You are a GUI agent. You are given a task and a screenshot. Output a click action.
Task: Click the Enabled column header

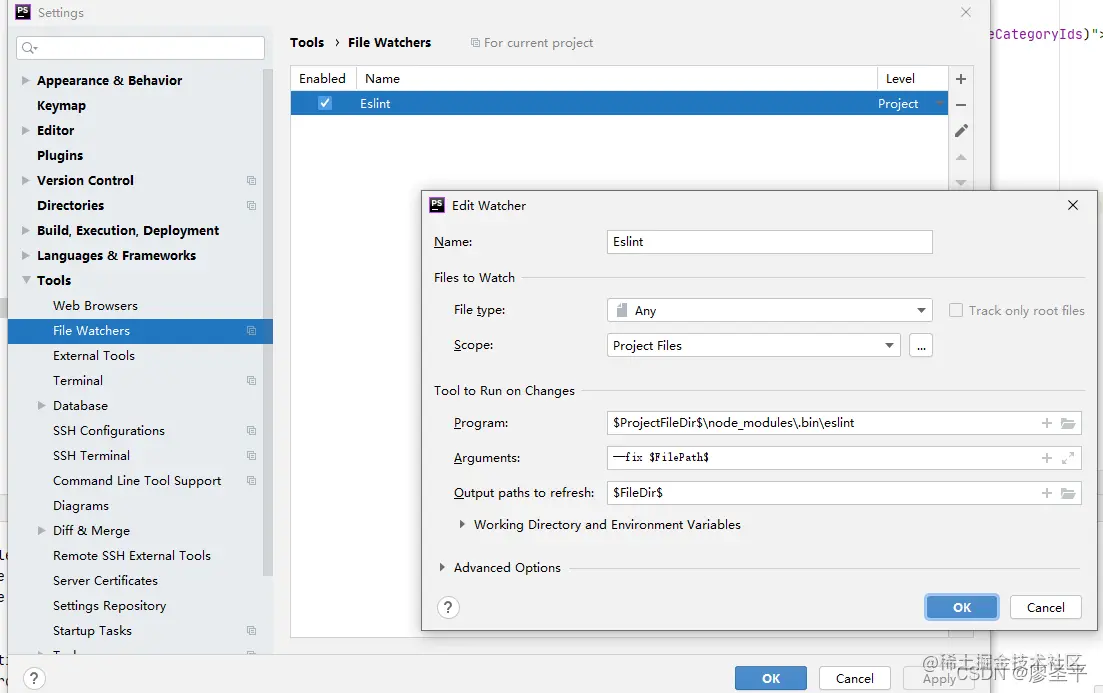pos(322,79)
